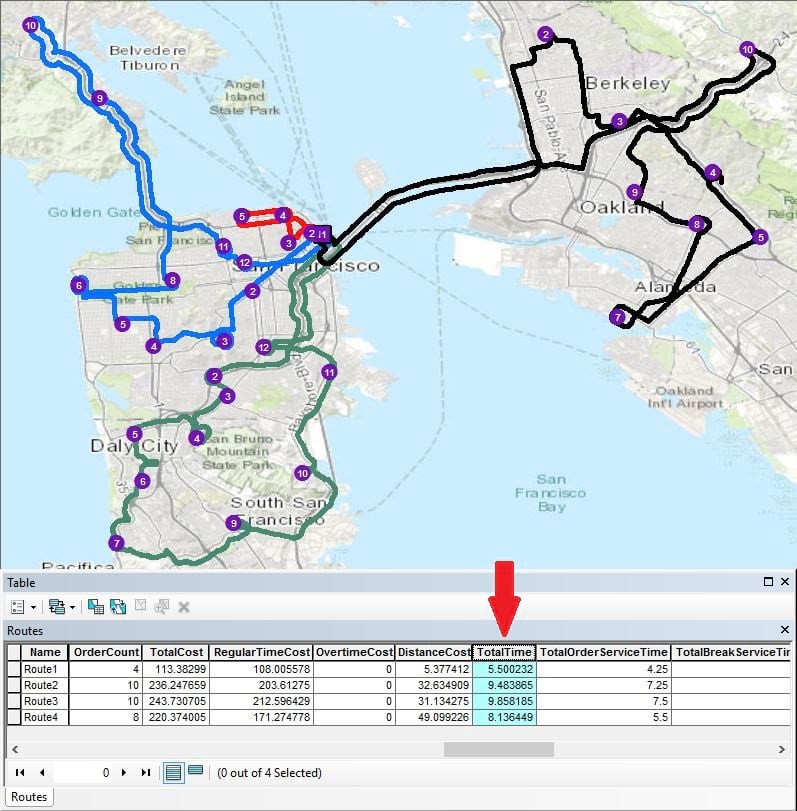
Task: Select the Route3 row selector box
Action: [14, 701]
